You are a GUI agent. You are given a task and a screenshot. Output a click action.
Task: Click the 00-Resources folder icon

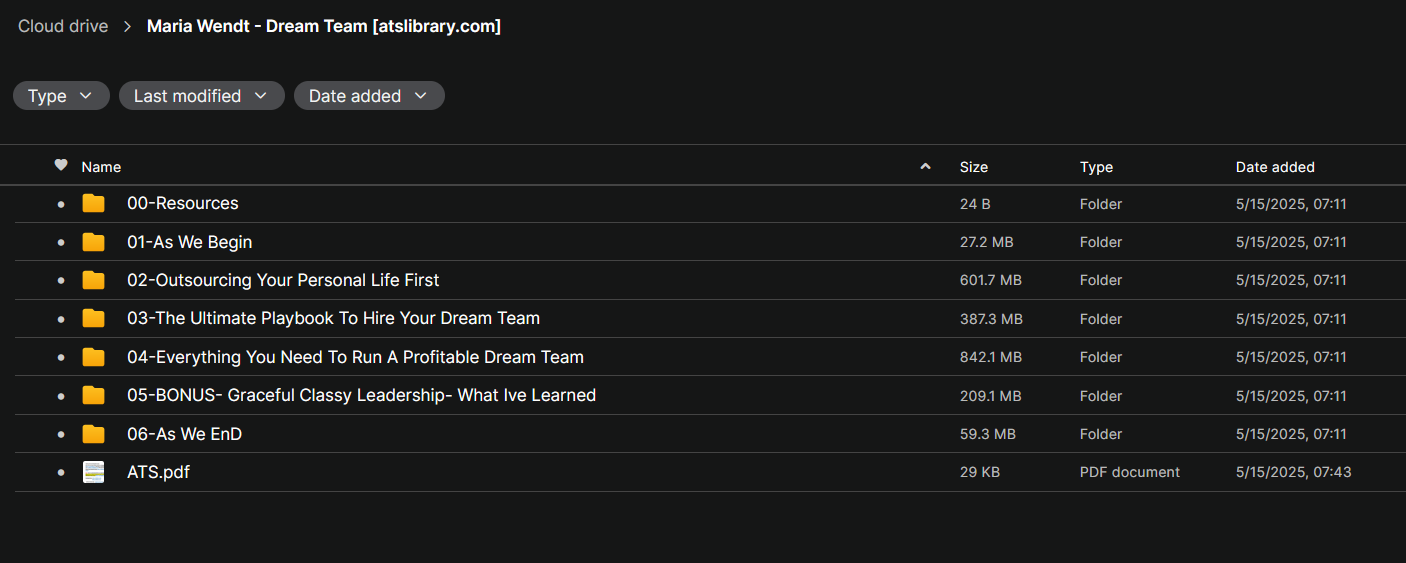coord(93,204)
